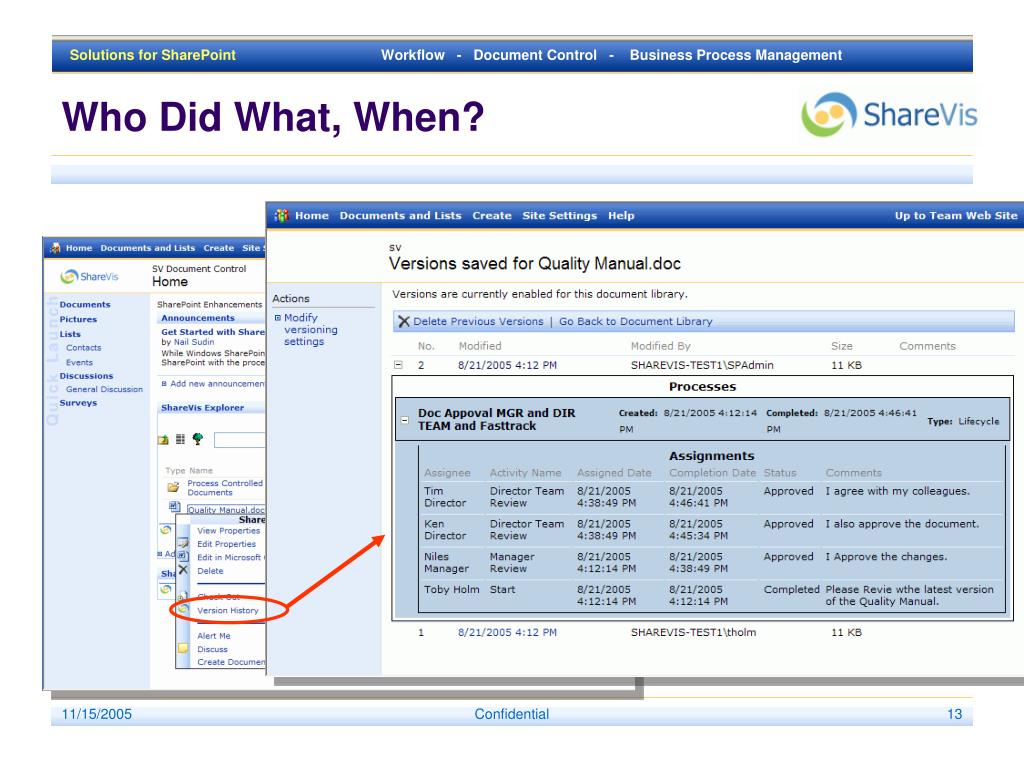Open Documents and Lists in Versions window

[400, 216]
